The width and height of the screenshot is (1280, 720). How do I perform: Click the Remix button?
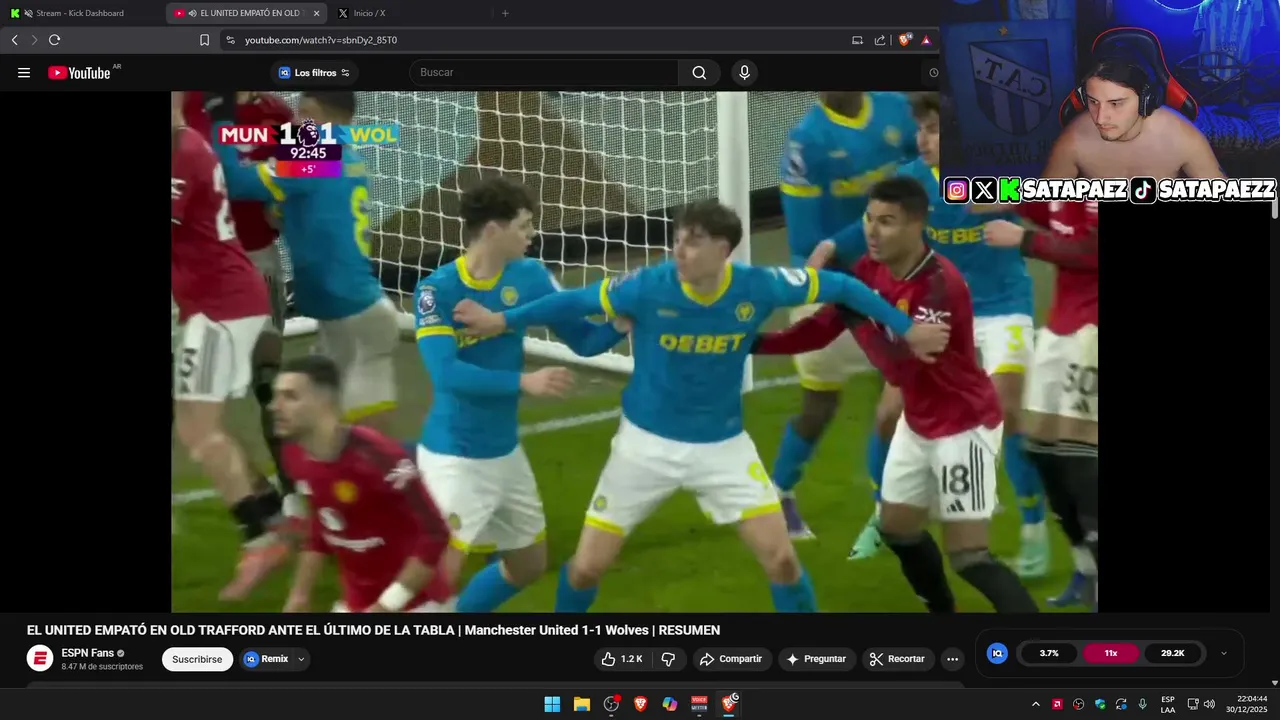[x=266, y=659]
